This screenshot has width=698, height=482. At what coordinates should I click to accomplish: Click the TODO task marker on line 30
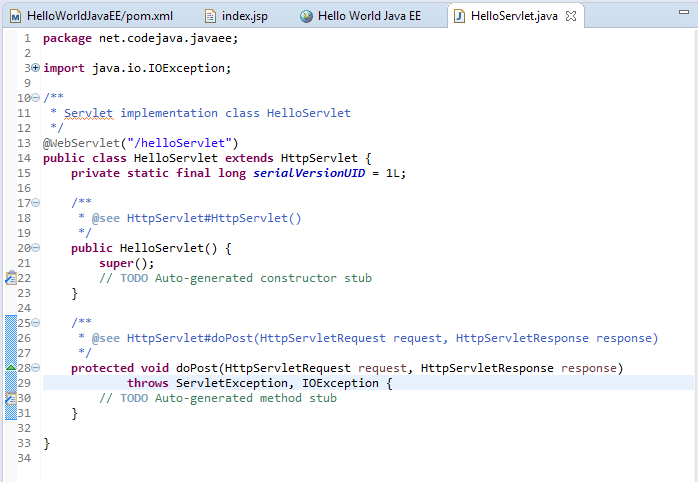pos(11,398)
